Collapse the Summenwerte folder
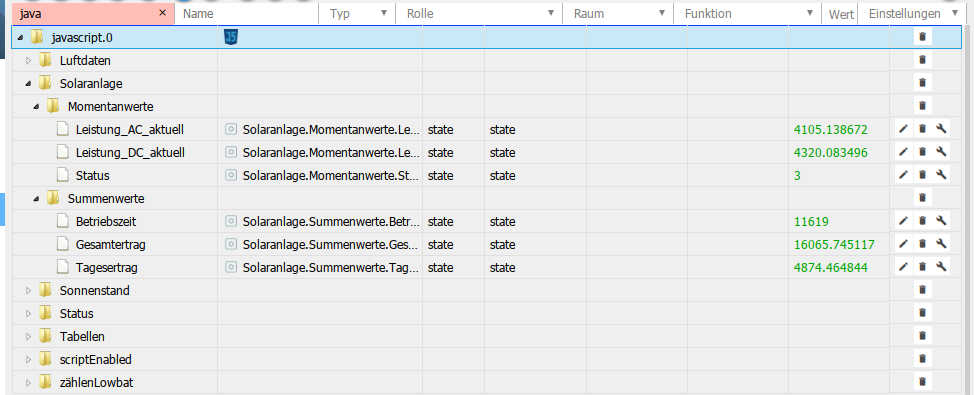Viewport: 974px width, 395px height. pos(36,199)
